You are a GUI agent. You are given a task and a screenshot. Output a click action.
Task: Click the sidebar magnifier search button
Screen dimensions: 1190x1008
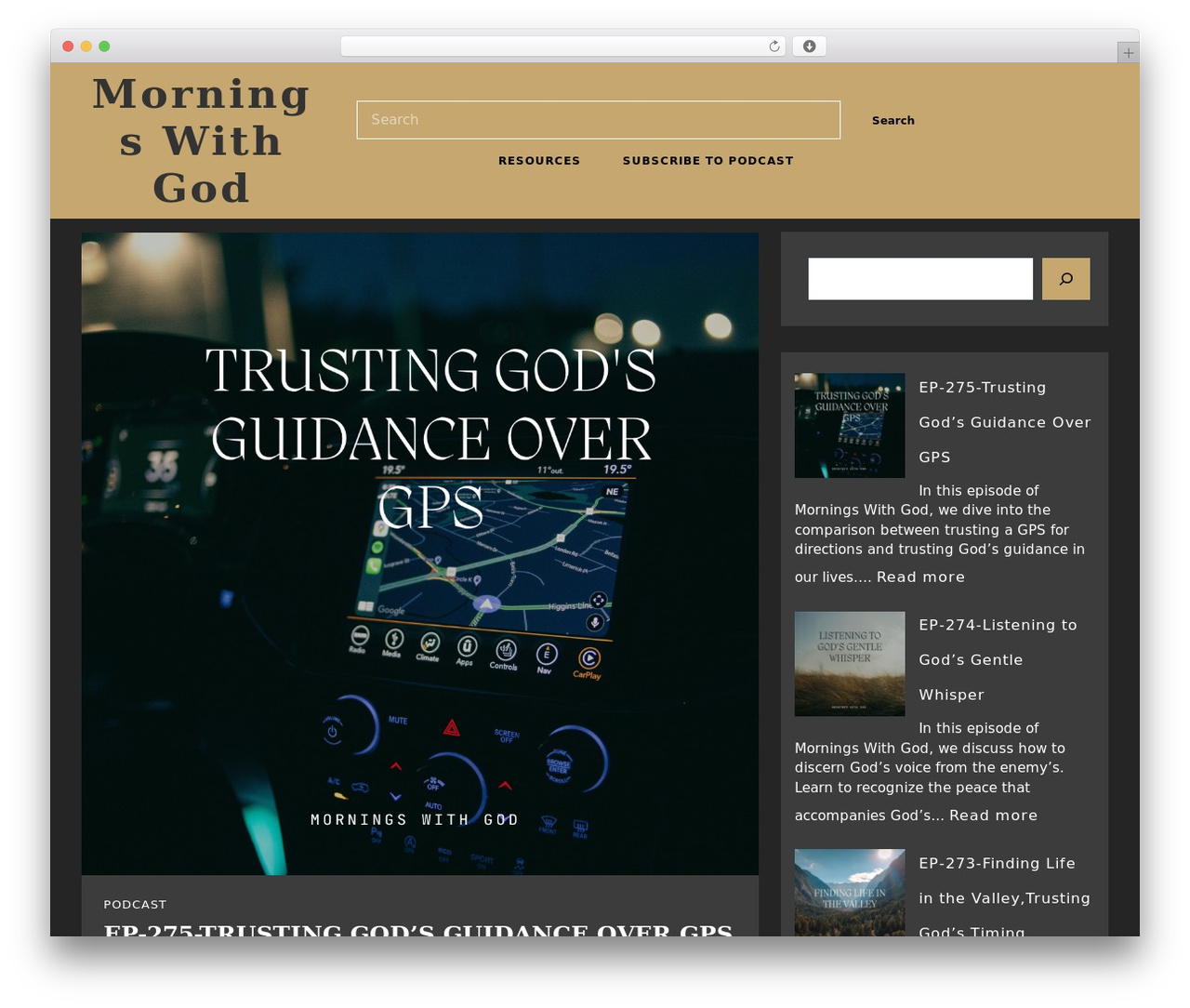pos(1065,279)
